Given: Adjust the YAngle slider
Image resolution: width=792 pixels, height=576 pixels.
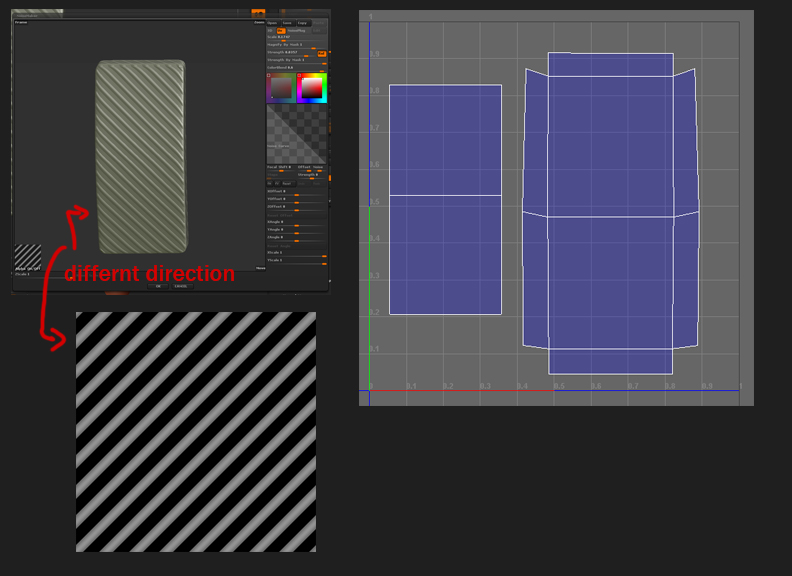Looking at the screenshot, I should point(296,231).
